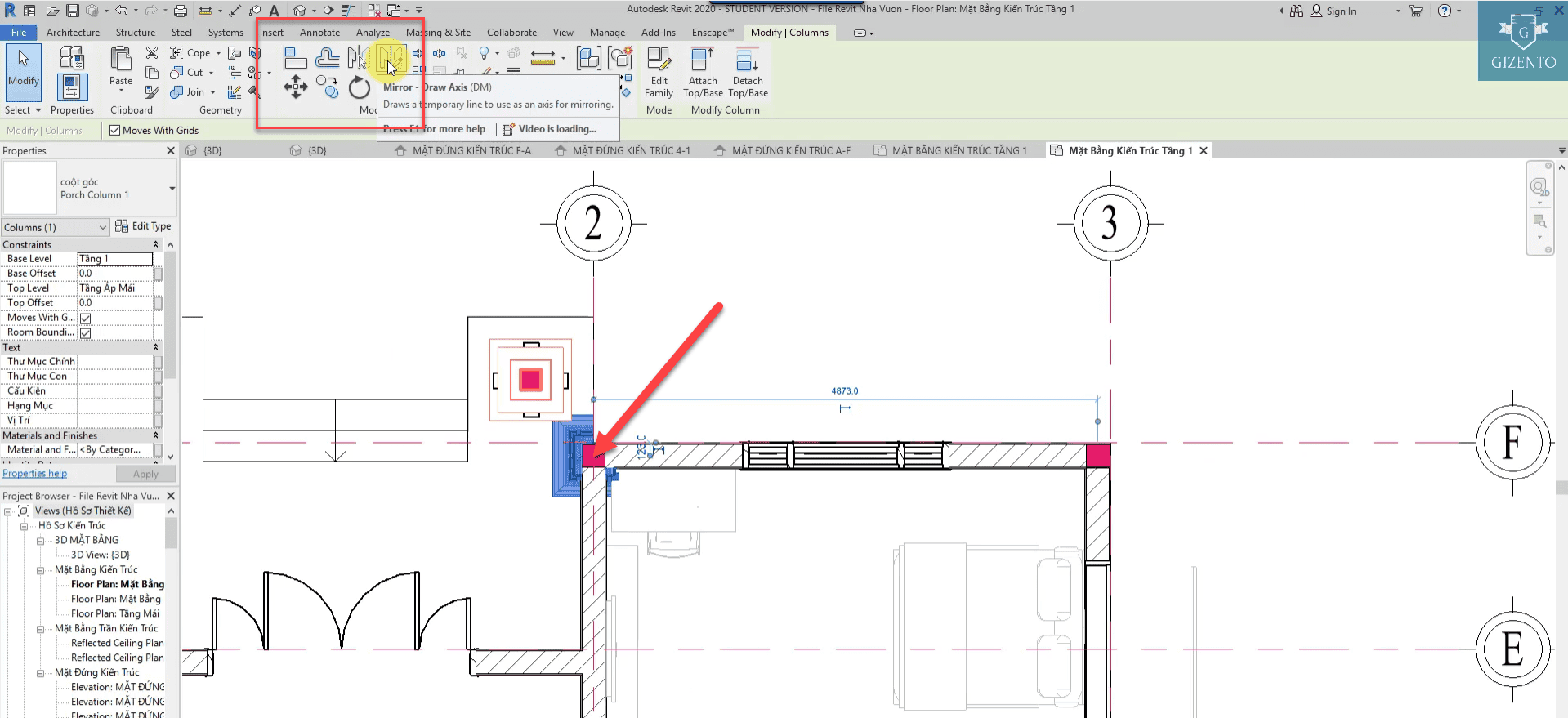Viewport: 1568px width, 718px height.
Task: Open the Architecture ribbon tab
Action: 73,33
